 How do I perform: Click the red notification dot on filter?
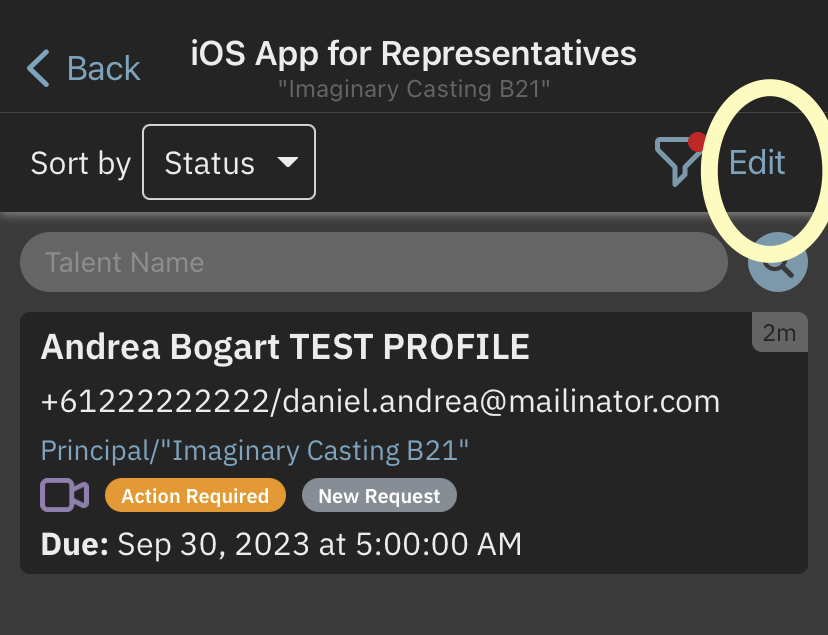tap(697, 142)
